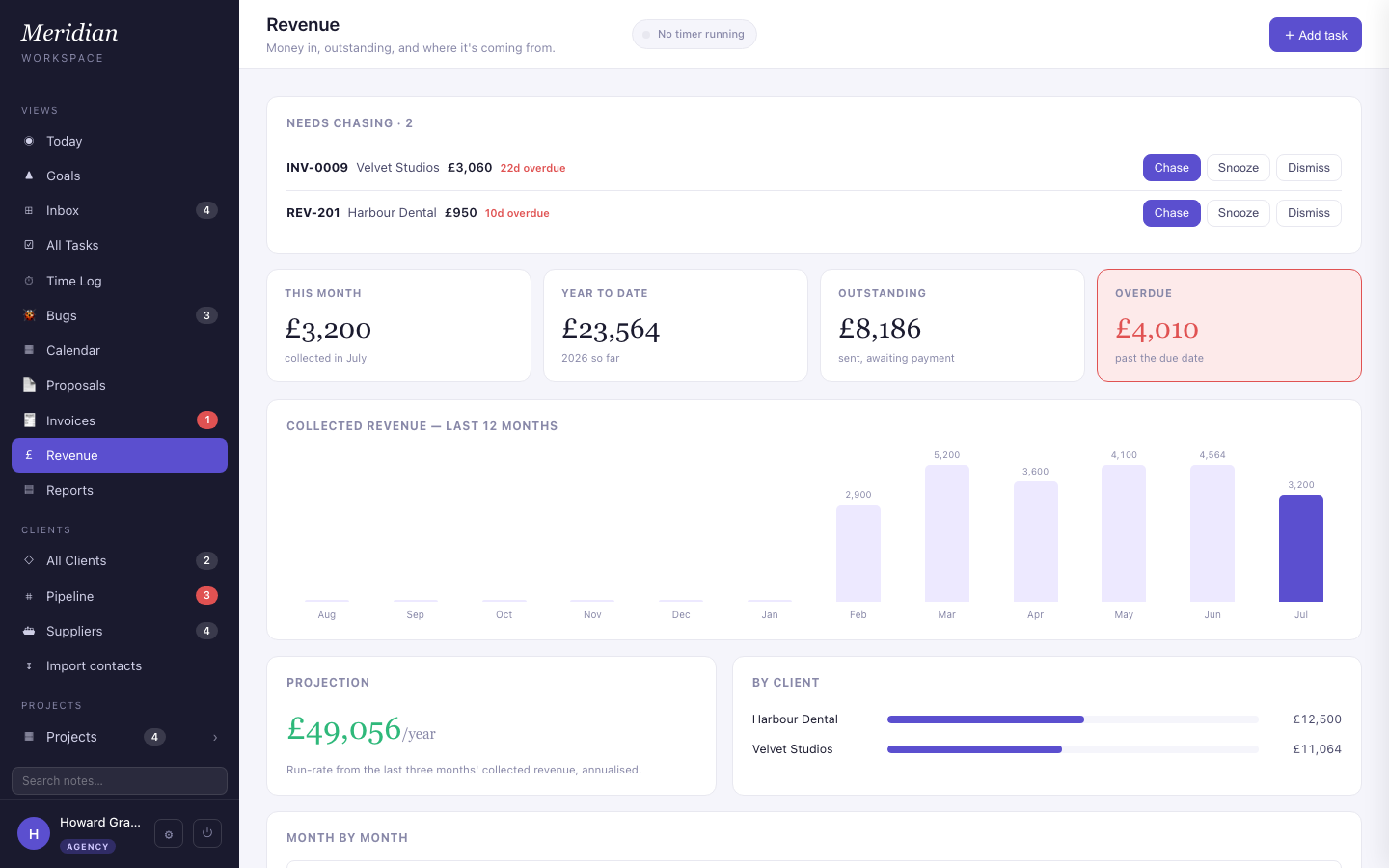Click the Month by Month heading
This screenshot has height=868, width=1389.
pyautogui.click(x=347, y=838)
